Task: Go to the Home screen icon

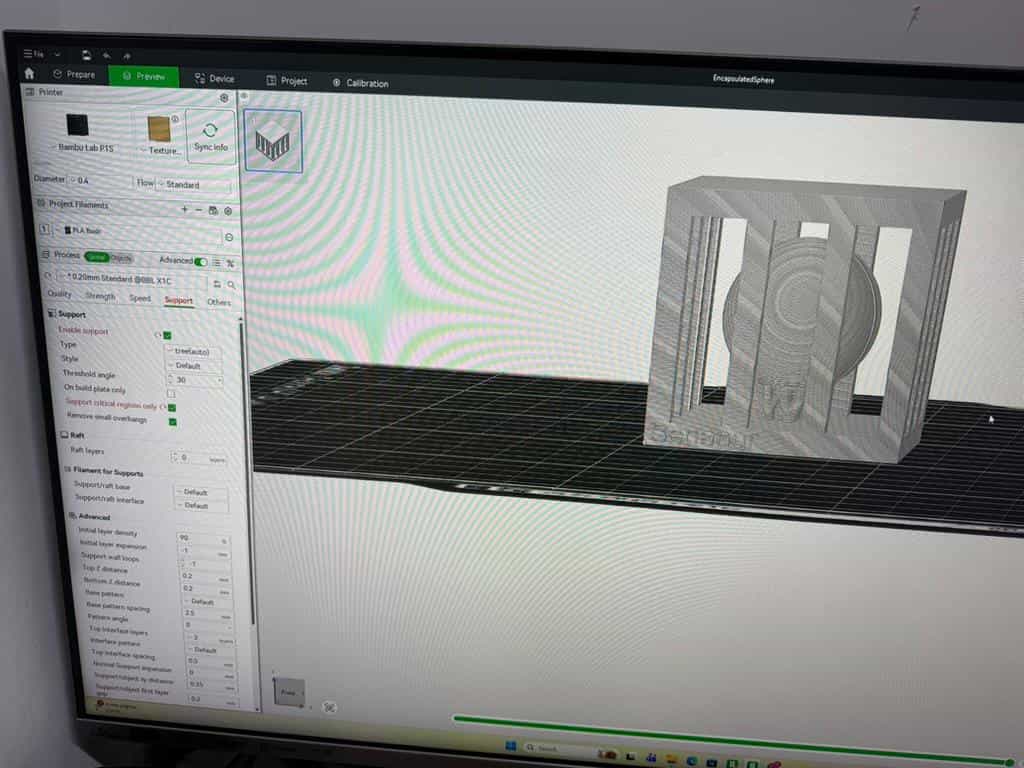Action: coord(29,73)
